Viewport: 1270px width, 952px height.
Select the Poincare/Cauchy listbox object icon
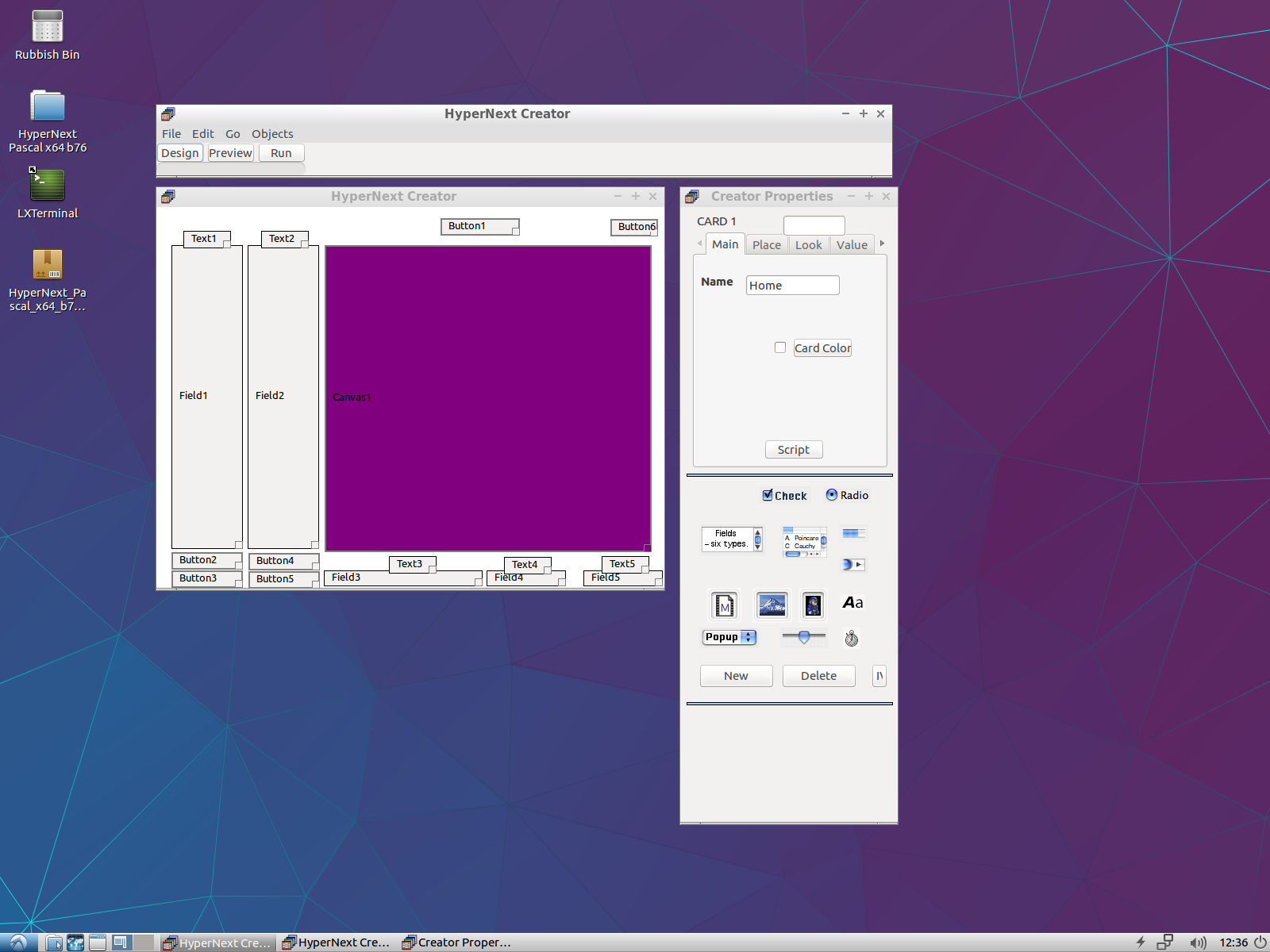pyautogui.click(x=805, y=542)
